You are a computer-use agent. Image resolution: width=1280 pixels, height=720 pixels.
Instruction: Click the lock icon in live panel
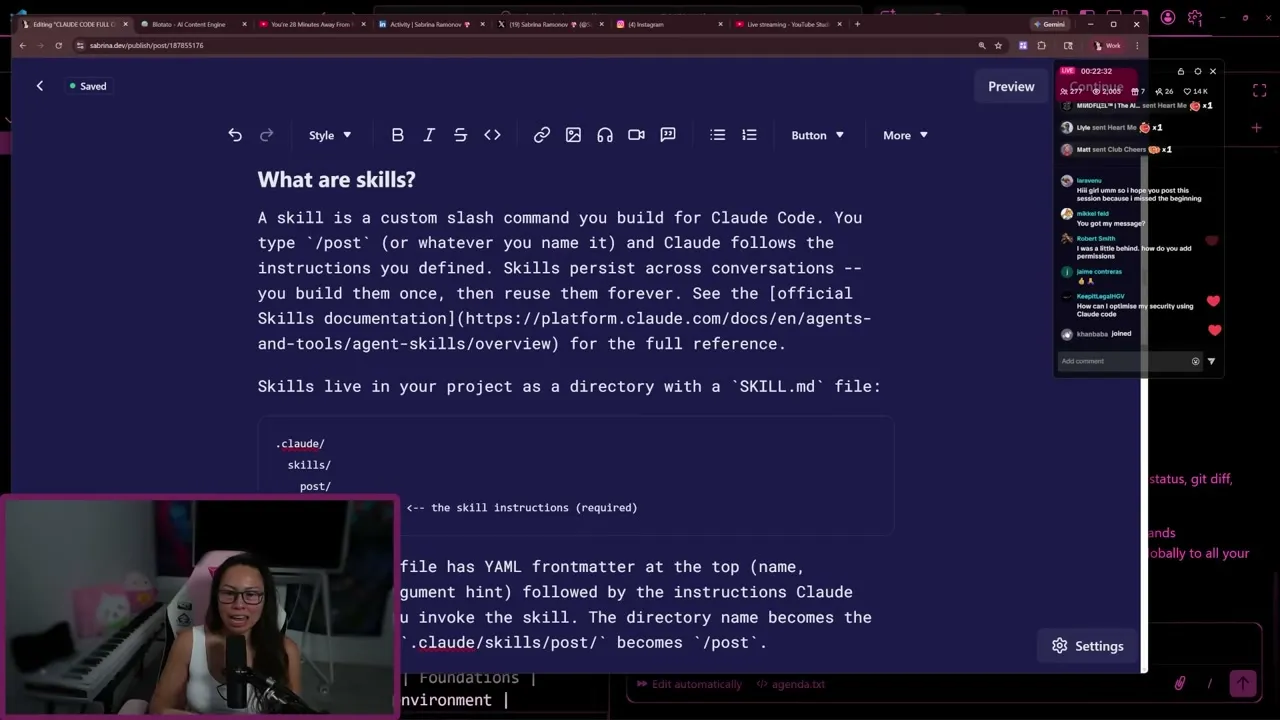click(x=1180, y=71)
